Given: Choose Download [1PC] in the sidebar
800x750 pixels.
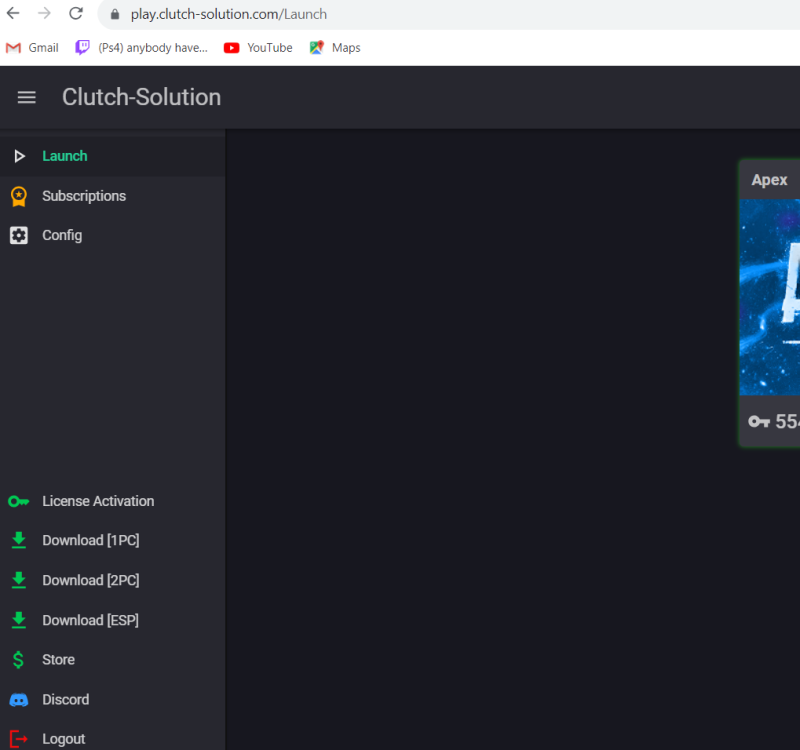Looking at the screenshot, I should [x=90, y=541].
